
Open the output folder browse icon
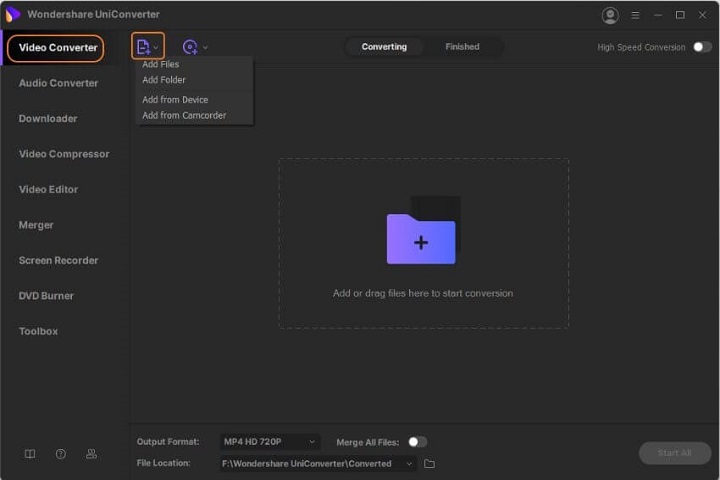coord(430,464)
